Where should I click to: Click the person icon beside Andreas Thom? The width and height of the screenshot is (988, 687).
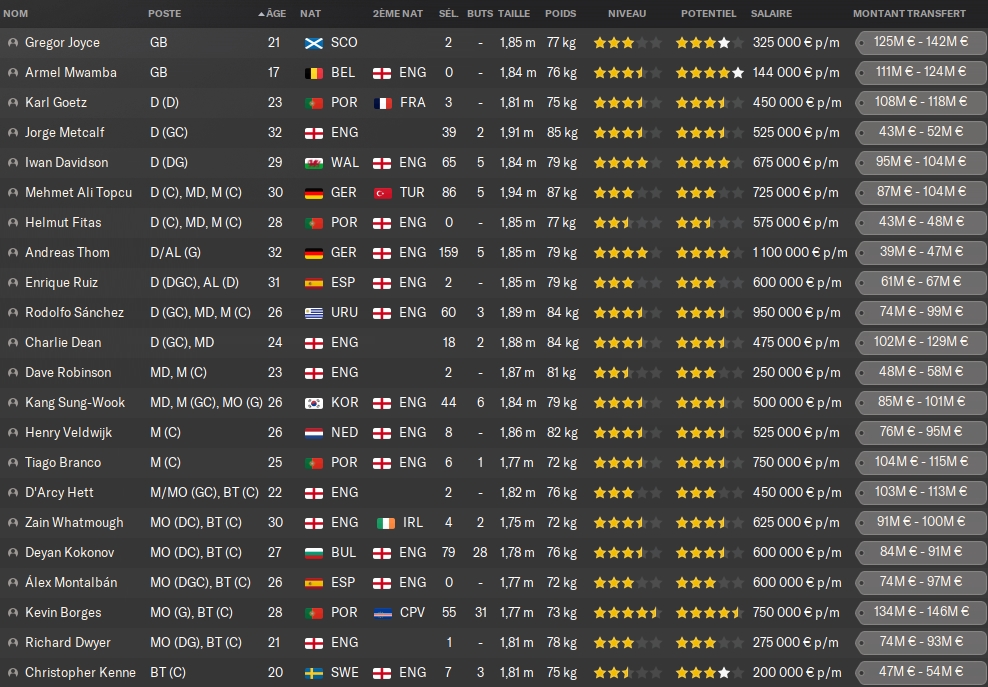pos(13,253)
